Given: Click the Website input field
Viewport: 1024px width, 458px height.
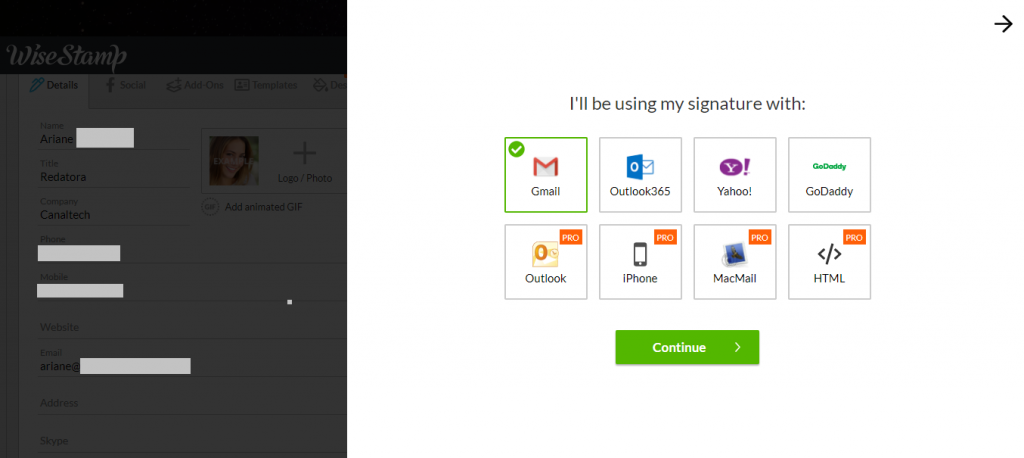Looking at the screenshot, I should click(x=192, y=327).
